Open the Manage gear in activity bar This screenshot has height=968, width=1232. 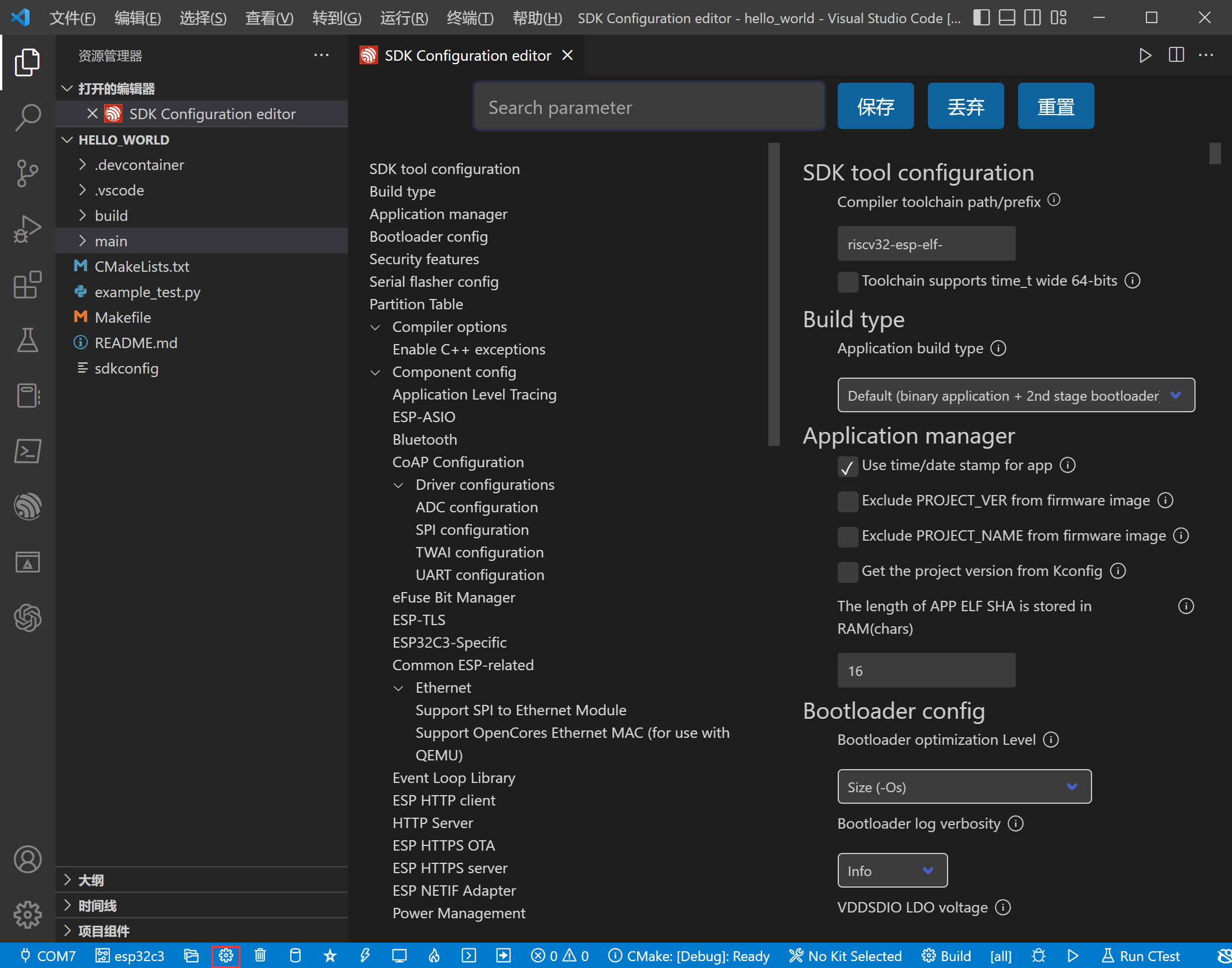[x=27, y=915]
